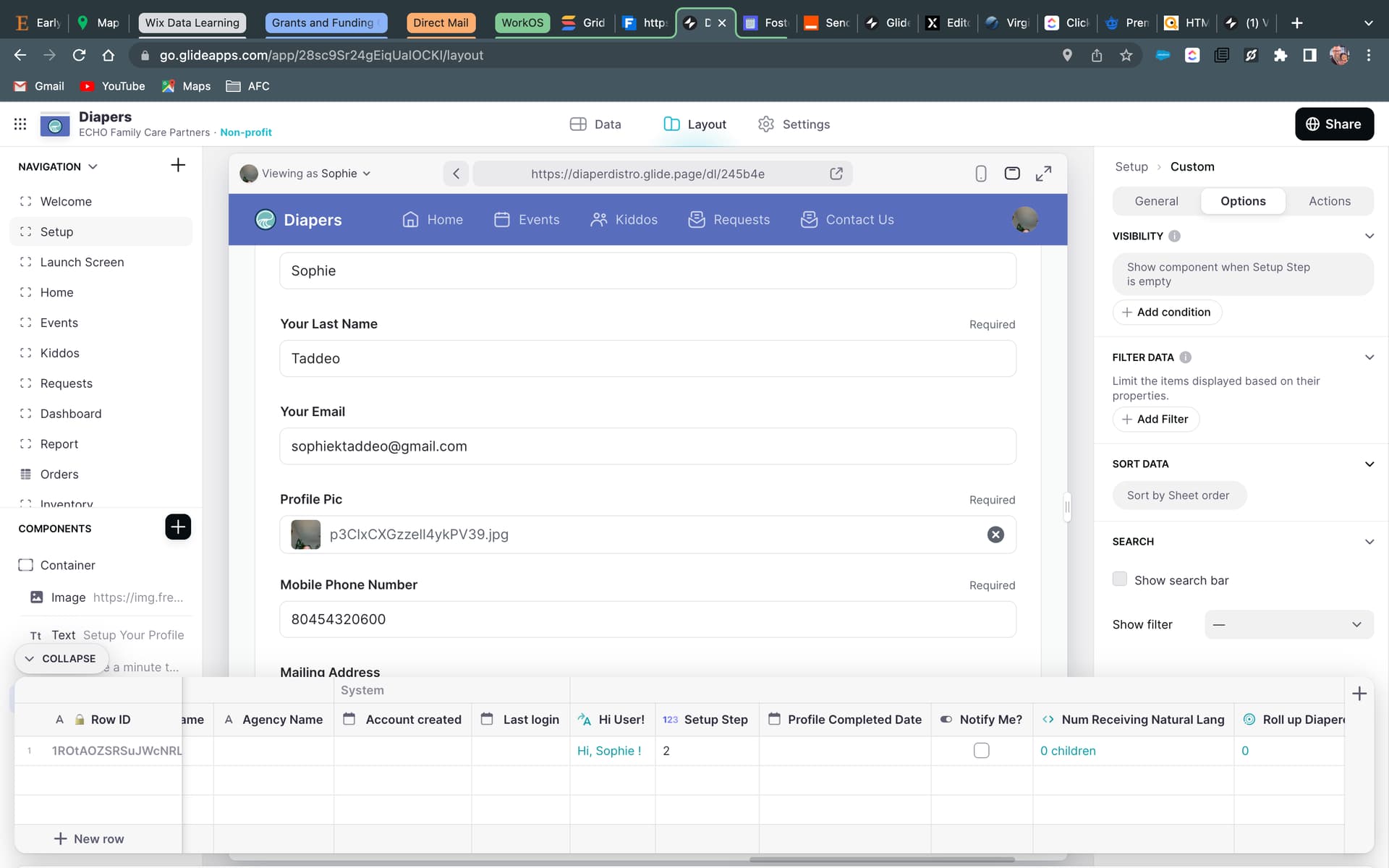The height and width of the screenshot is (868, 1389).
Task: Expand preview to fullscreen
Action: 1043,174
